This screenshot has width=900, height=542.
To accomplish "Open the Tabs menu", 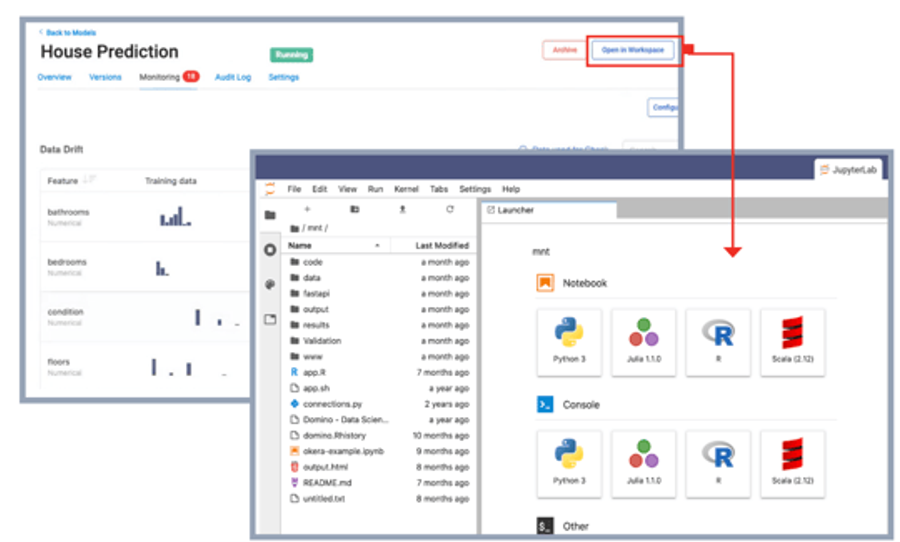I will pos(439,189).
